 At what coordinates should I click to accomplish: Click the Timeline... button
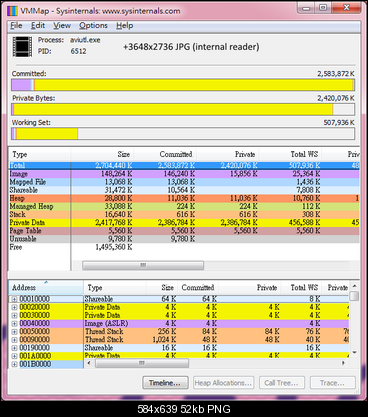[x=165, y=383]
